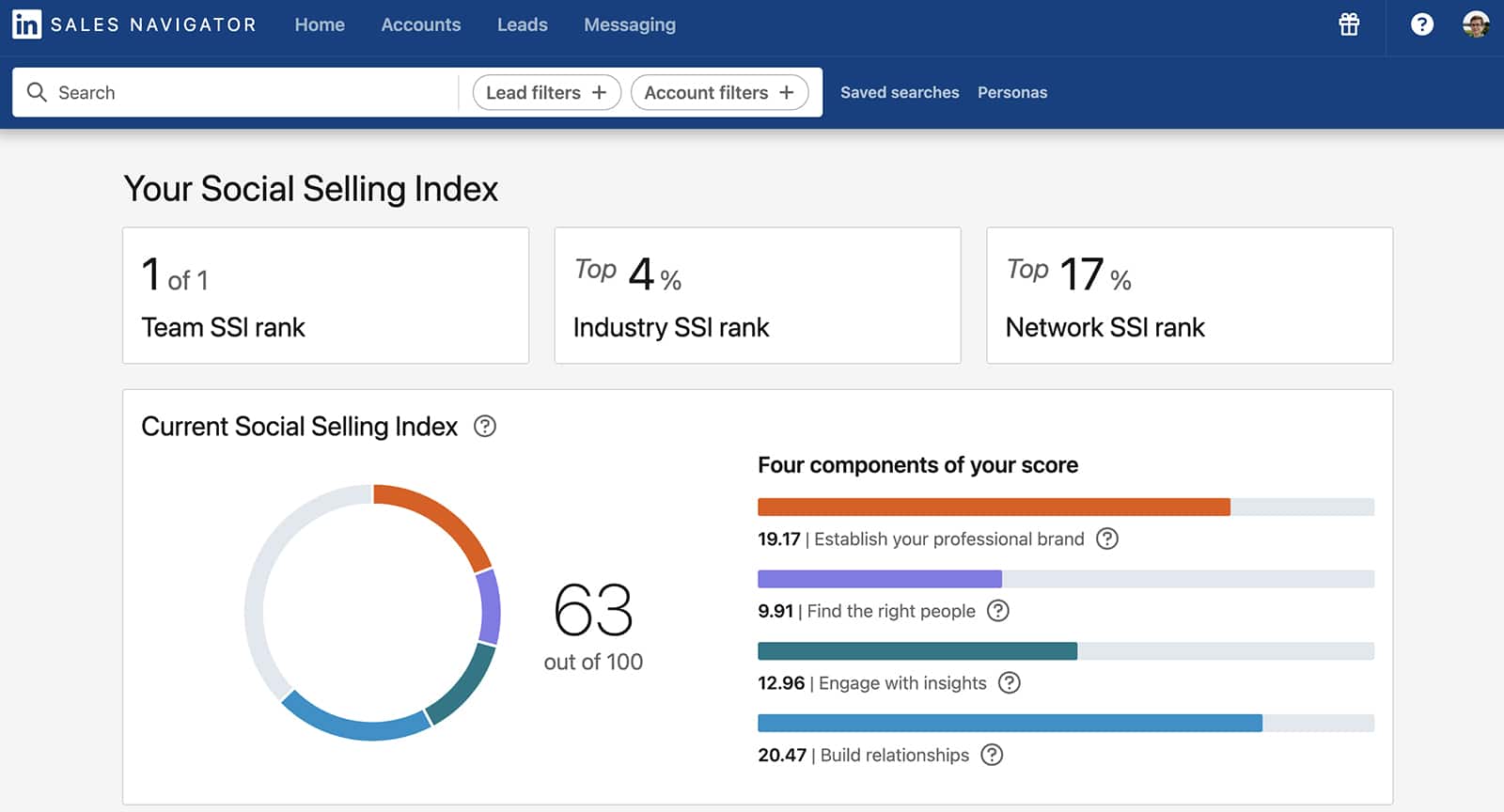This screenshot has height=812, width=1504.
Task: Expand the Account filters options
Action: 719,92
